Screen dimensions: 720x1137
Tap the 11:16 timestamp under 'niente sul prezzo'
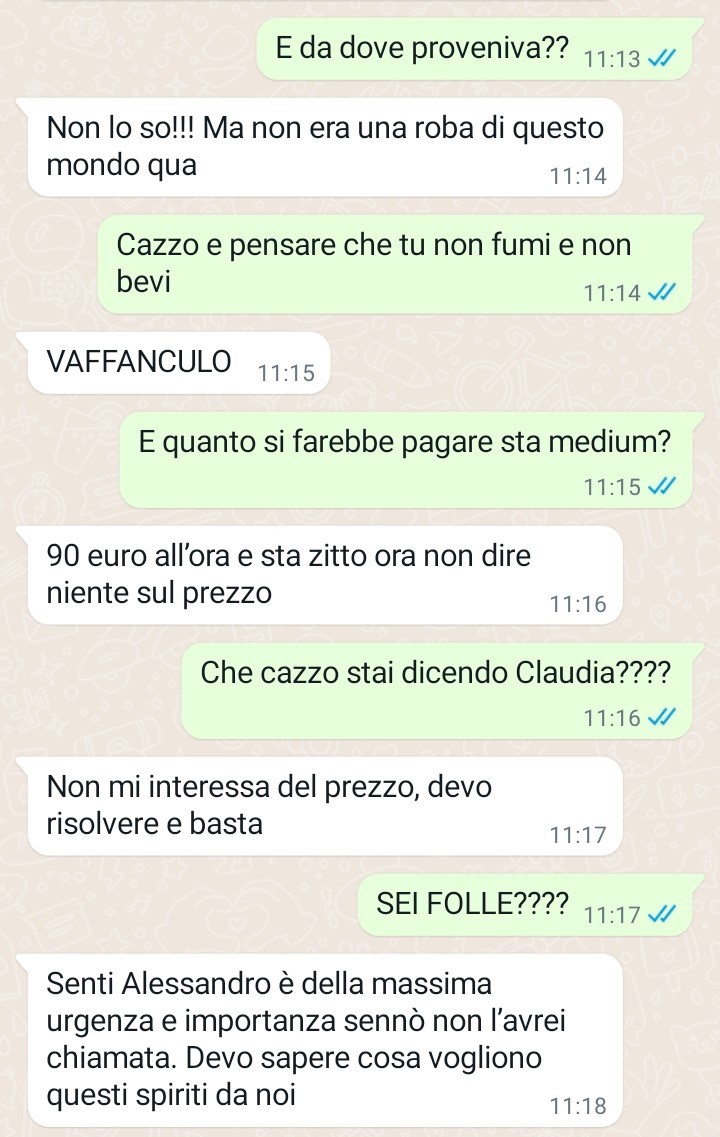578,604
